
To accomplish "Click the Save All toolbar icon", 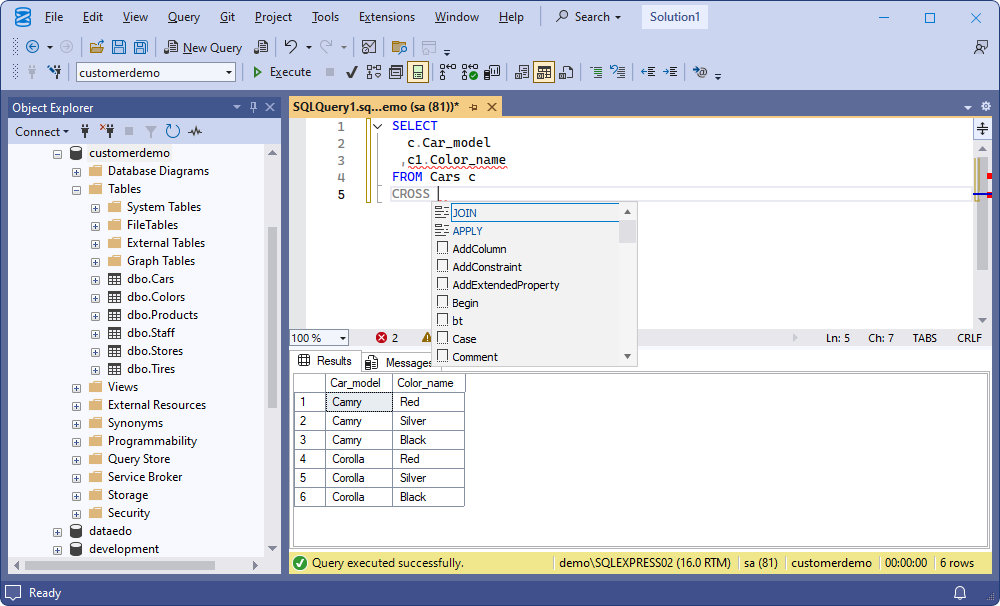I will click(140, 47).
